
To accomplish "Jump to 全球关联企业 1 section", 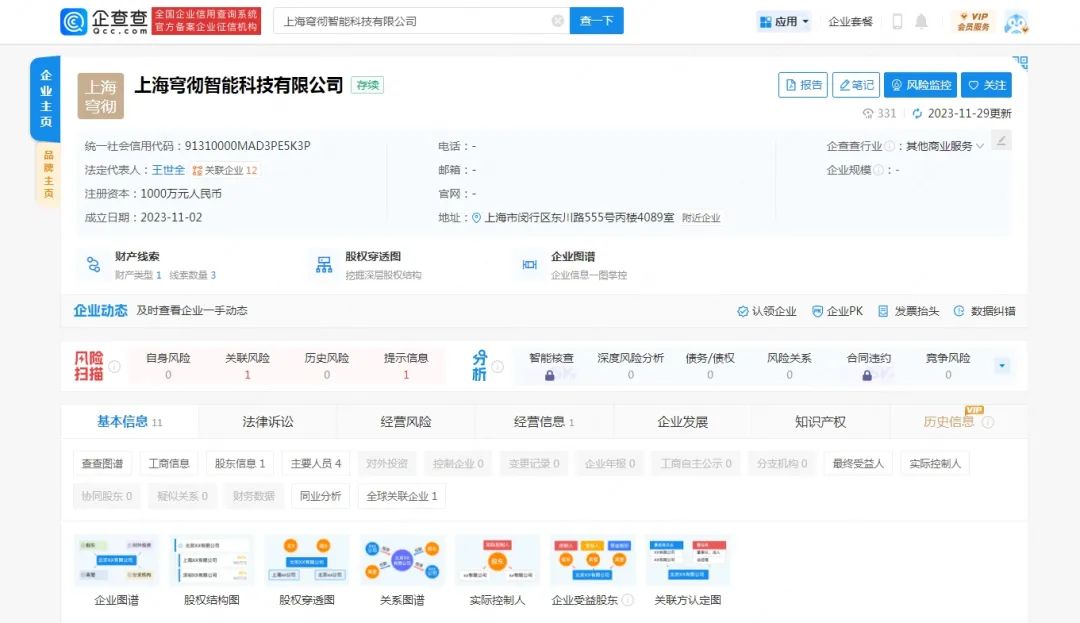I will click(402, 496).
